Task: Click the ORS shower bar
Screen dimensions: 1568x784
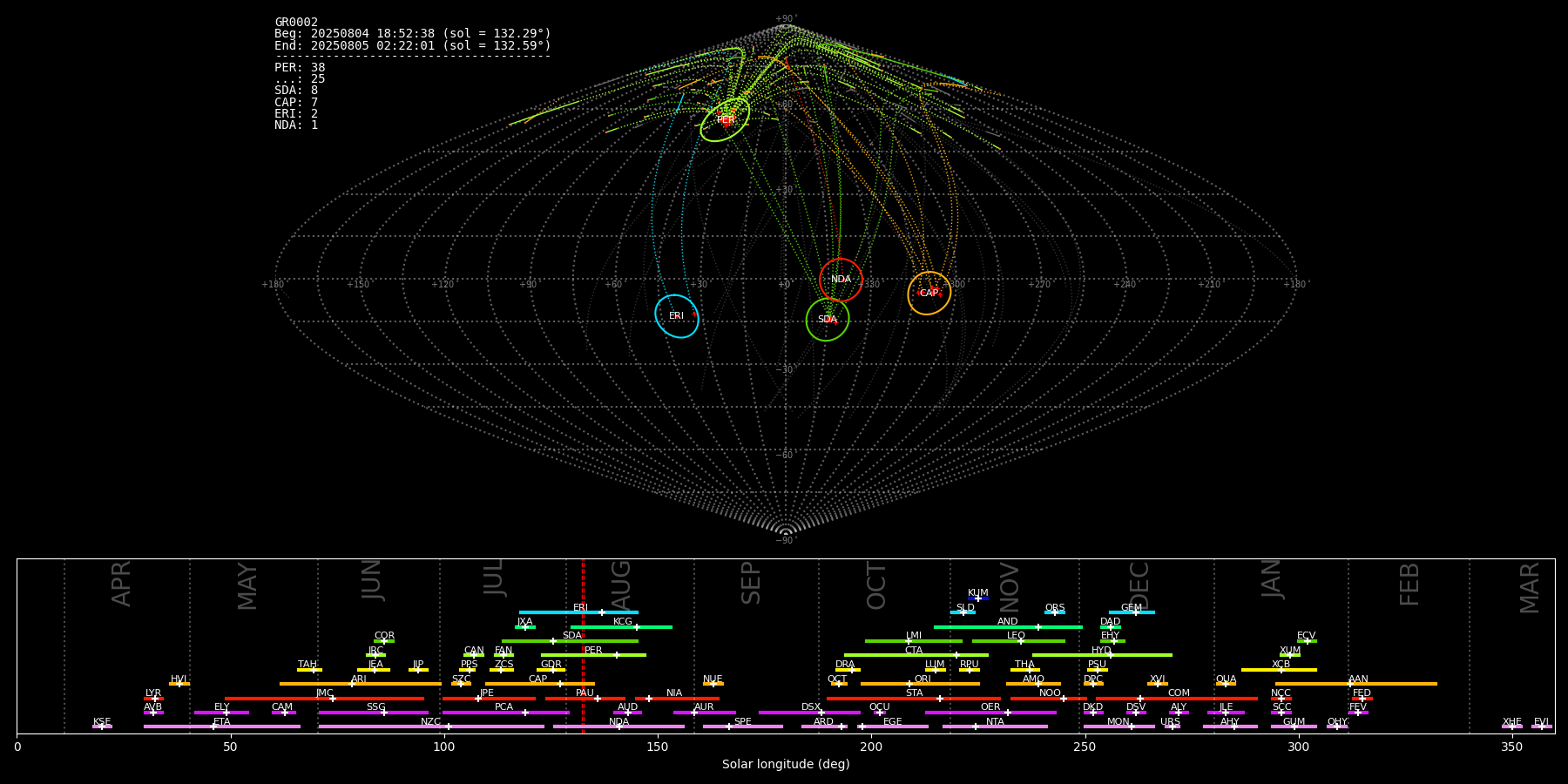Action: 1055,612
